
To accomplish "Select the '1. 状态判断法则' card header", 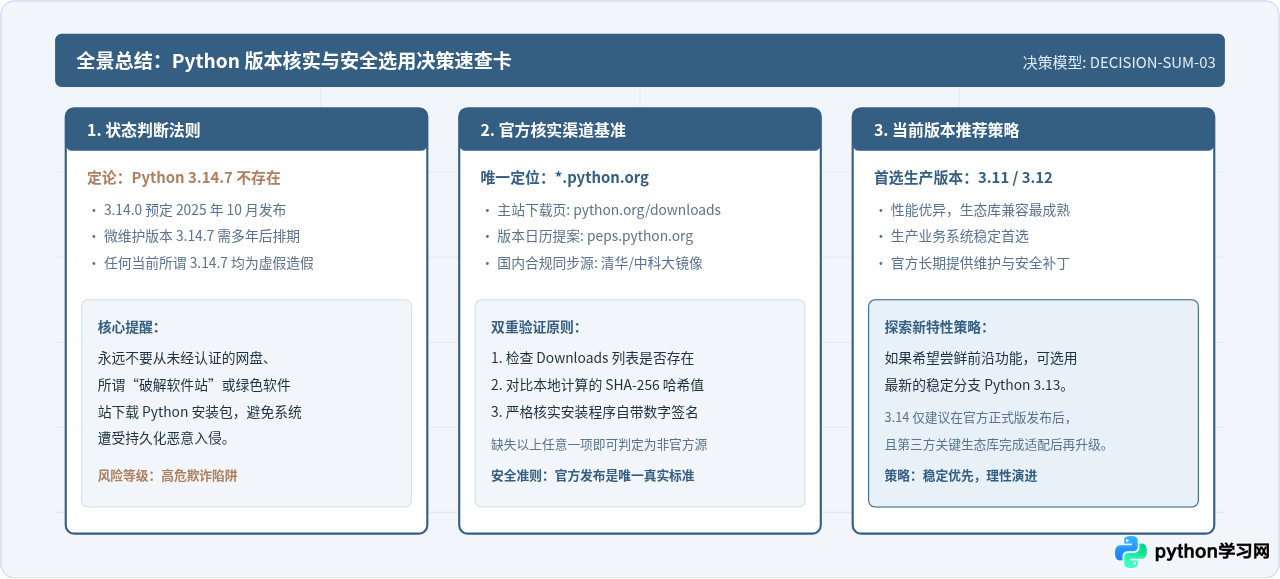I will [246, 130].
